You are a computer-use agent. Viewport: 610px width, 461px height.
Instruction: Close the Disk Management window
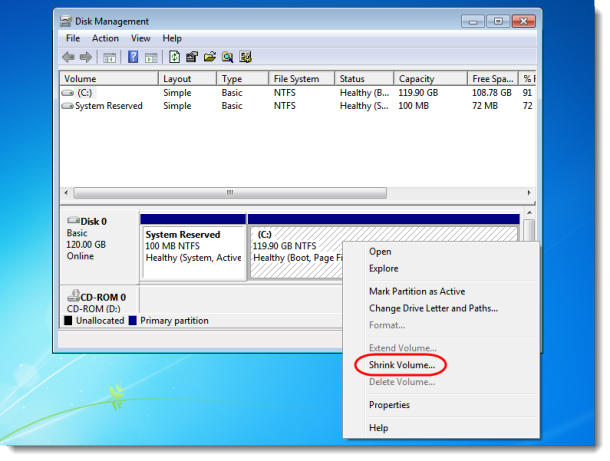tap(524, 21)
